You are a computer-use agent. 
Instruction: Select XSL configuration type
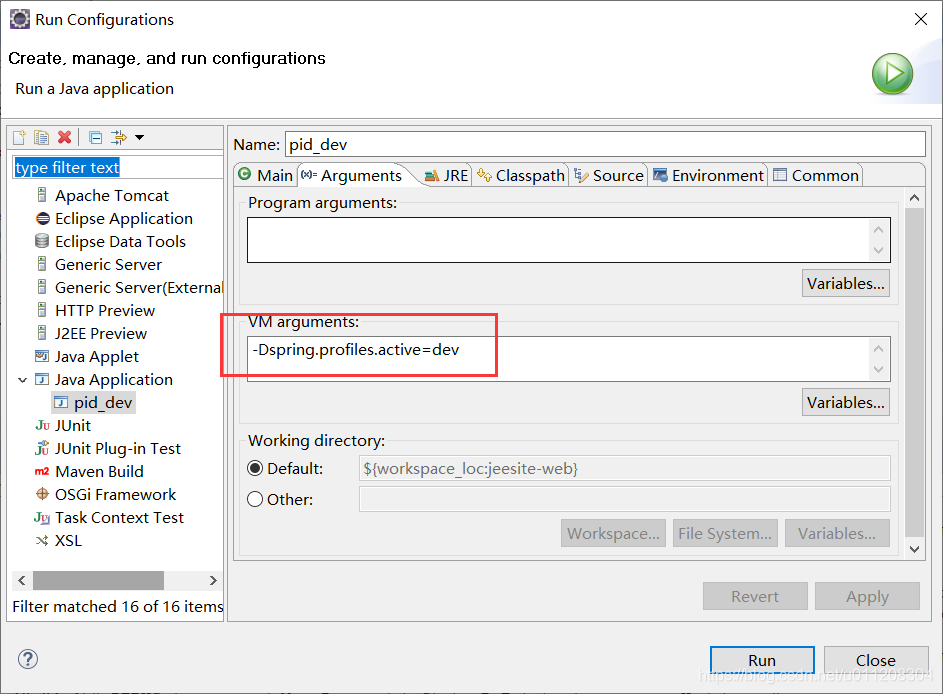point(68,541)
